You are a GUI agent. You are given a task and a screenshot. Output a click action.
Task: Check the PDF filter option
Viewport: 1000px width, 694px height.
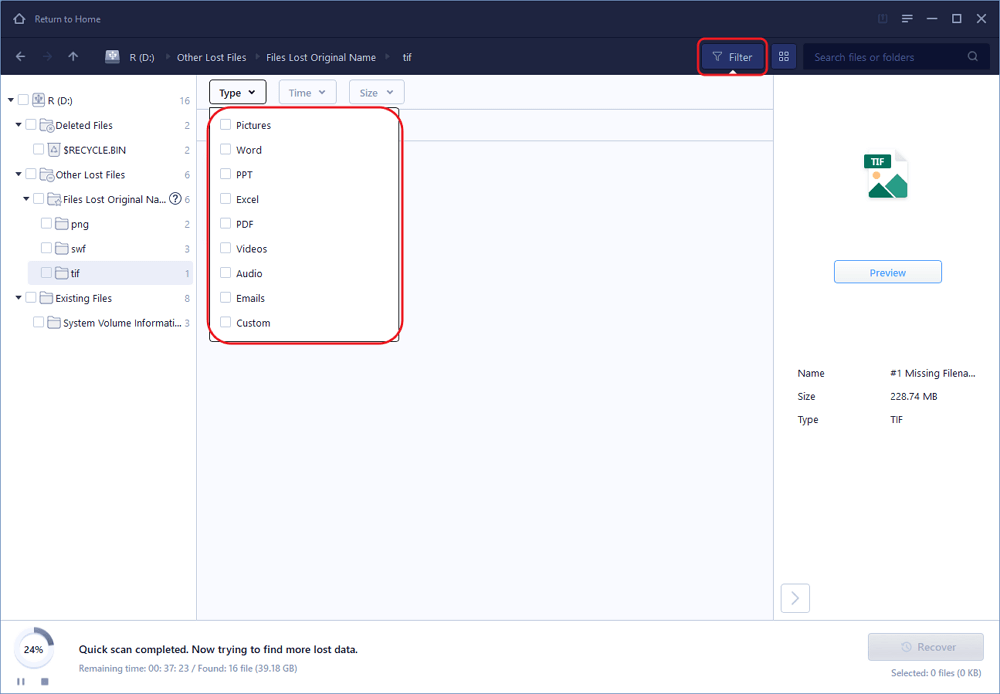(225, 223)
